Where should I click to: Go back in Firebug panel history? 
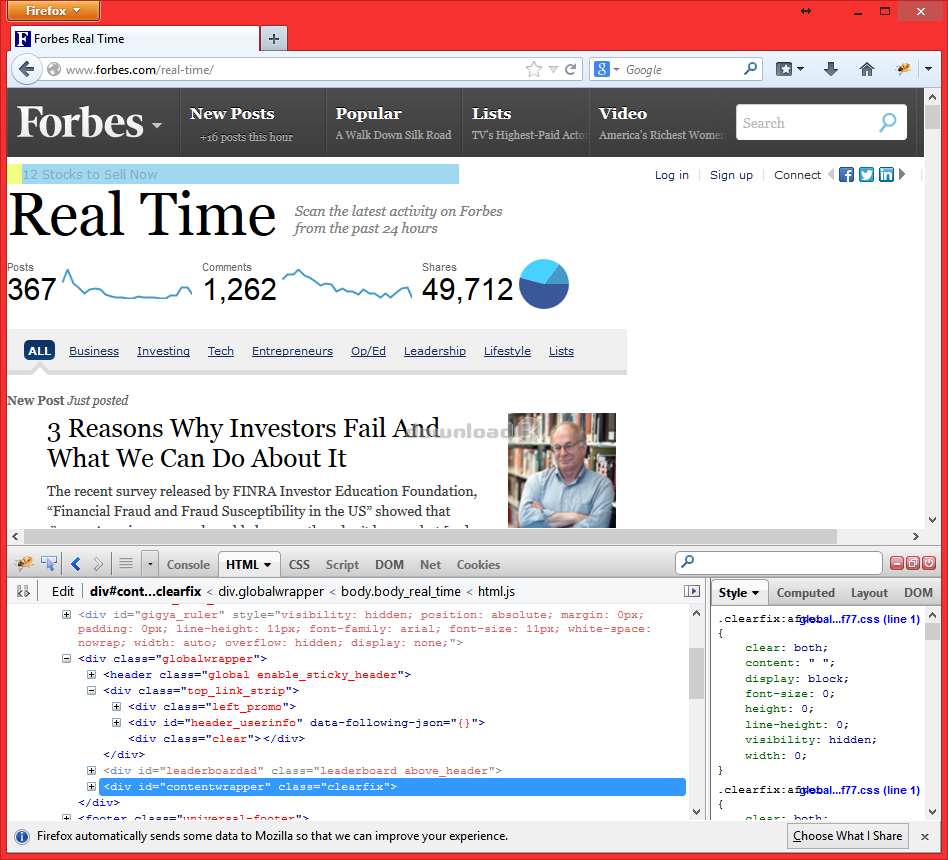pyautogui.click(x=76, y=564)
